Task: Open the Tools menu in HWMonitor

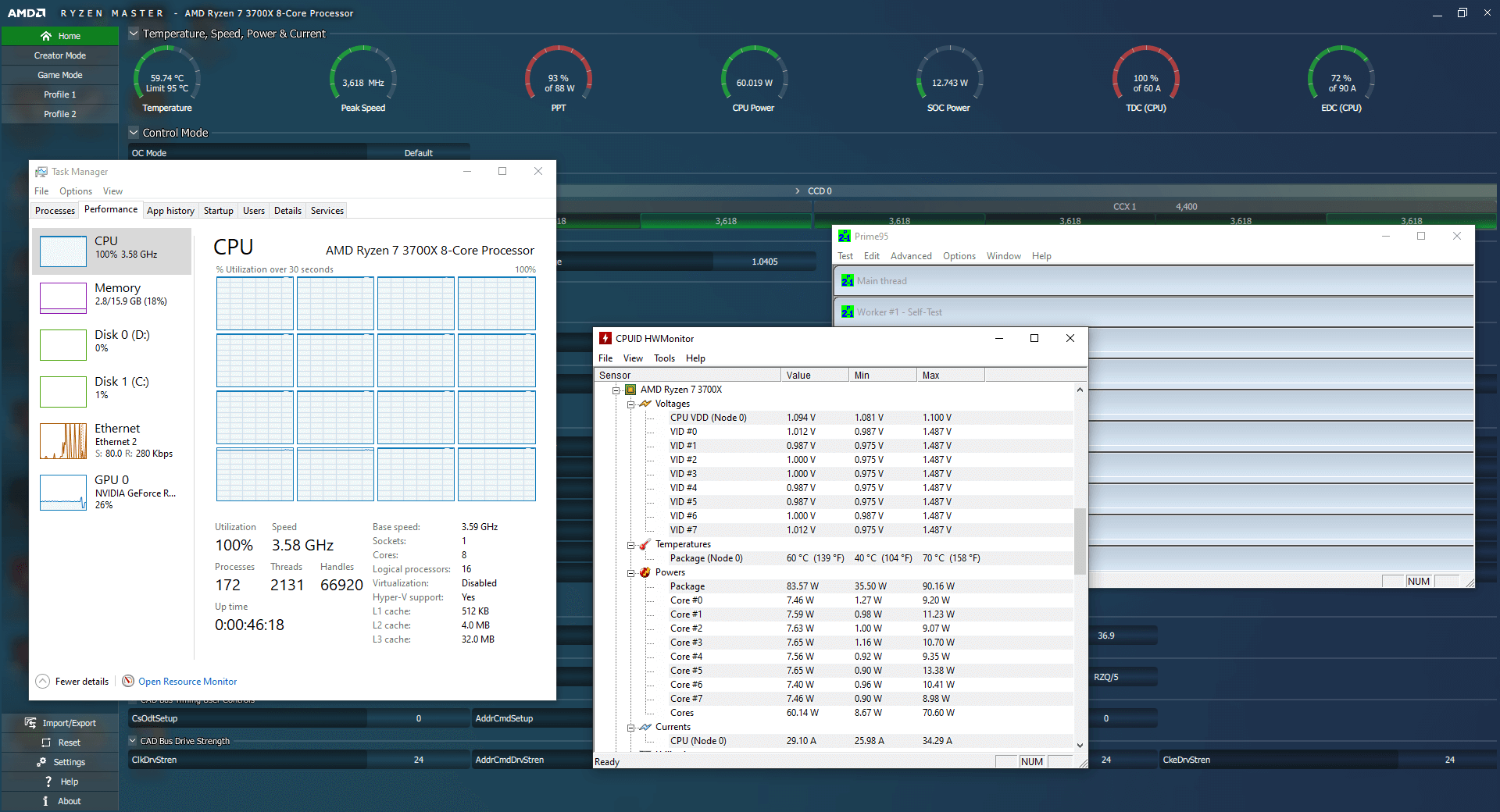Action: [664, 358]
